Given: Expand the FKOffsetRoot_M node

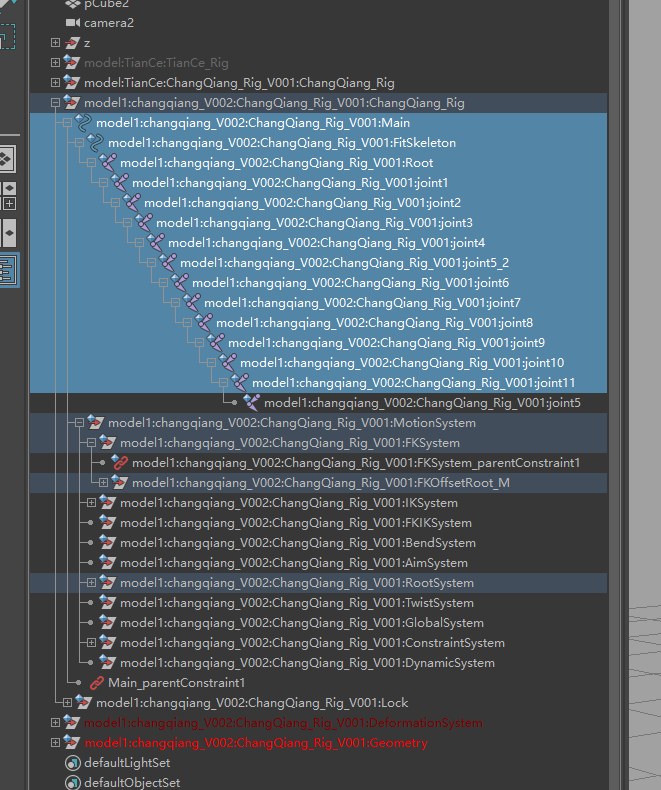Looking at the screenshot, I should coord(103,483).
